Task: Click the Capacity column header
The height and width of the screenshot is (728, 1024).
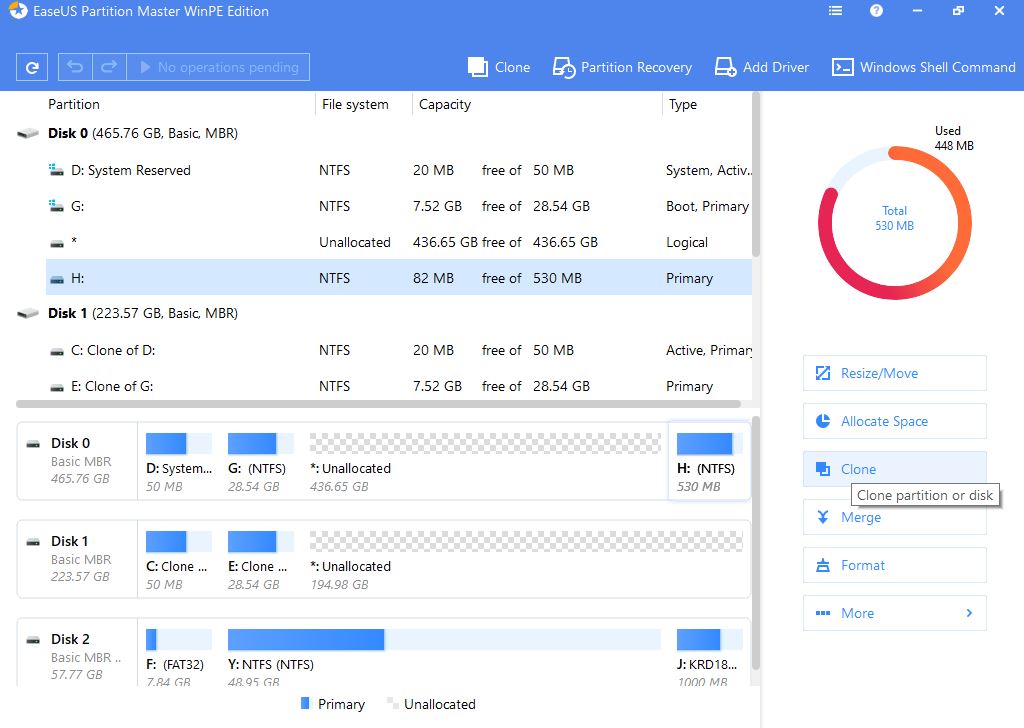Action: [x=445, y=104]
